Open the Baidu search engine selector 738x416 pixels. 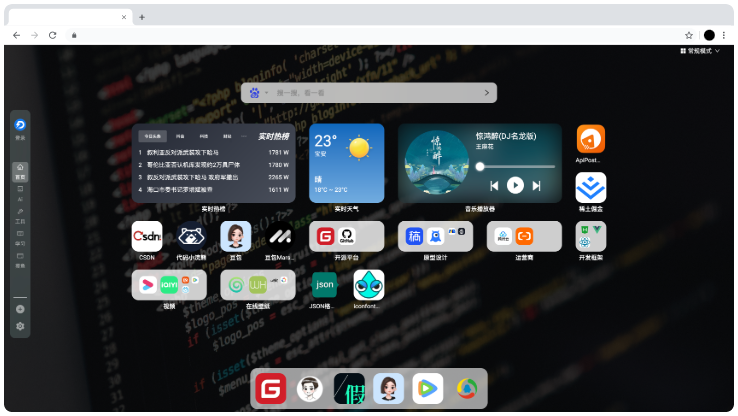pyautogui.click(x=256, y=93)
